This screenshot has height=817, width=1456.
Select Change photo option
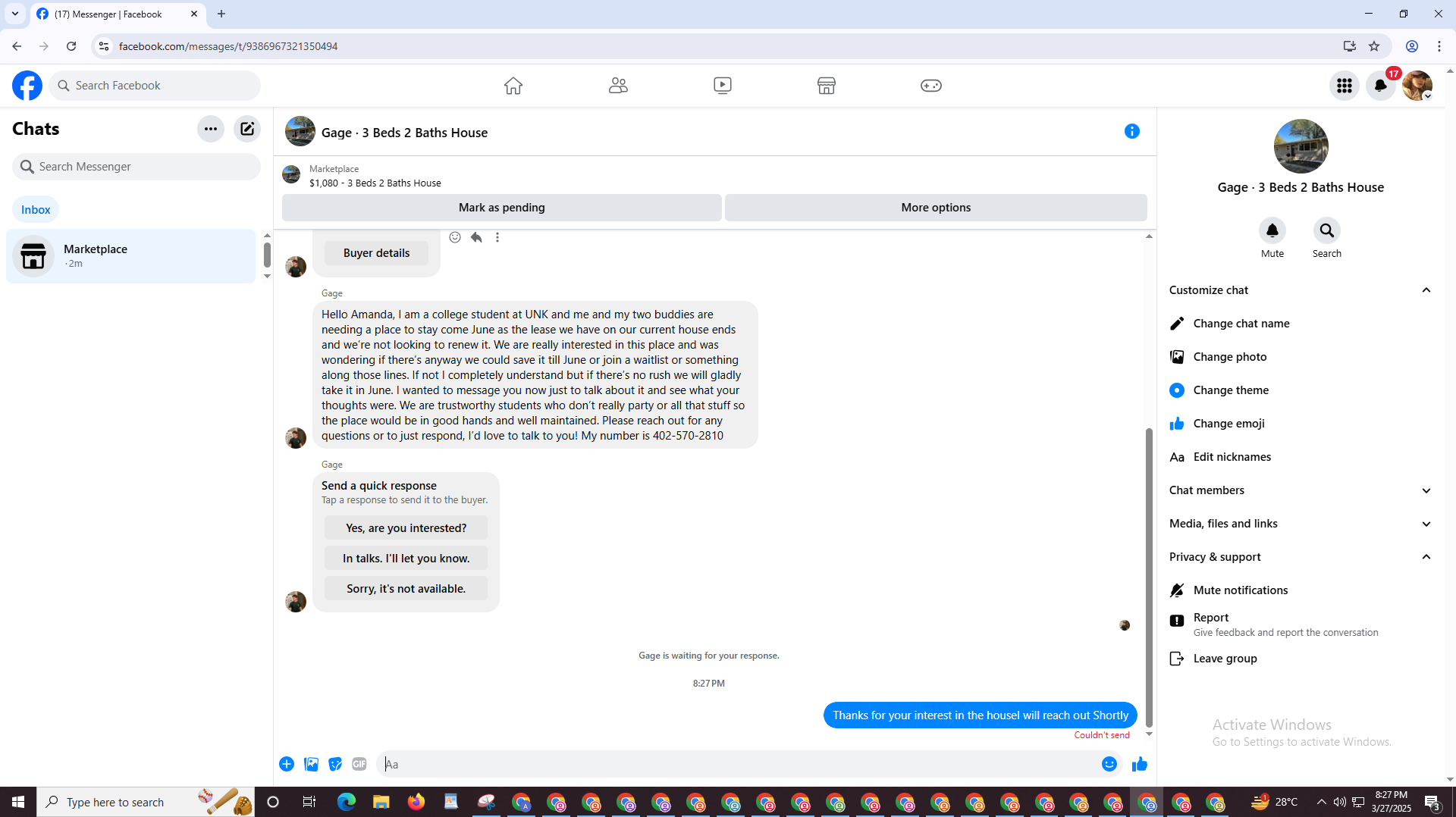coord(1301,357)
